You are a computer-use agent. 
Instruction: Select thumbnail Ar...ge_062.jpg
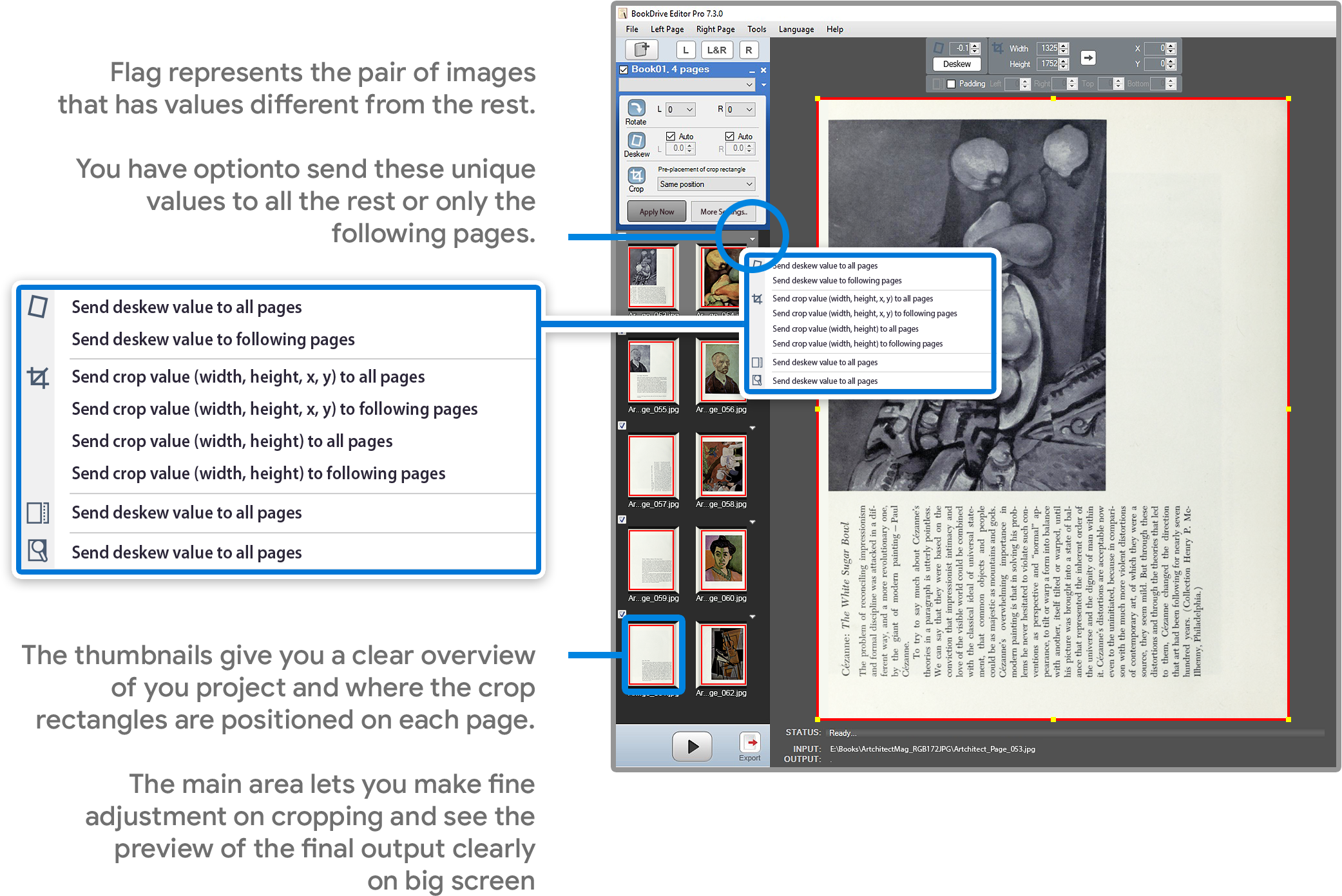click(x=722, y=655)
